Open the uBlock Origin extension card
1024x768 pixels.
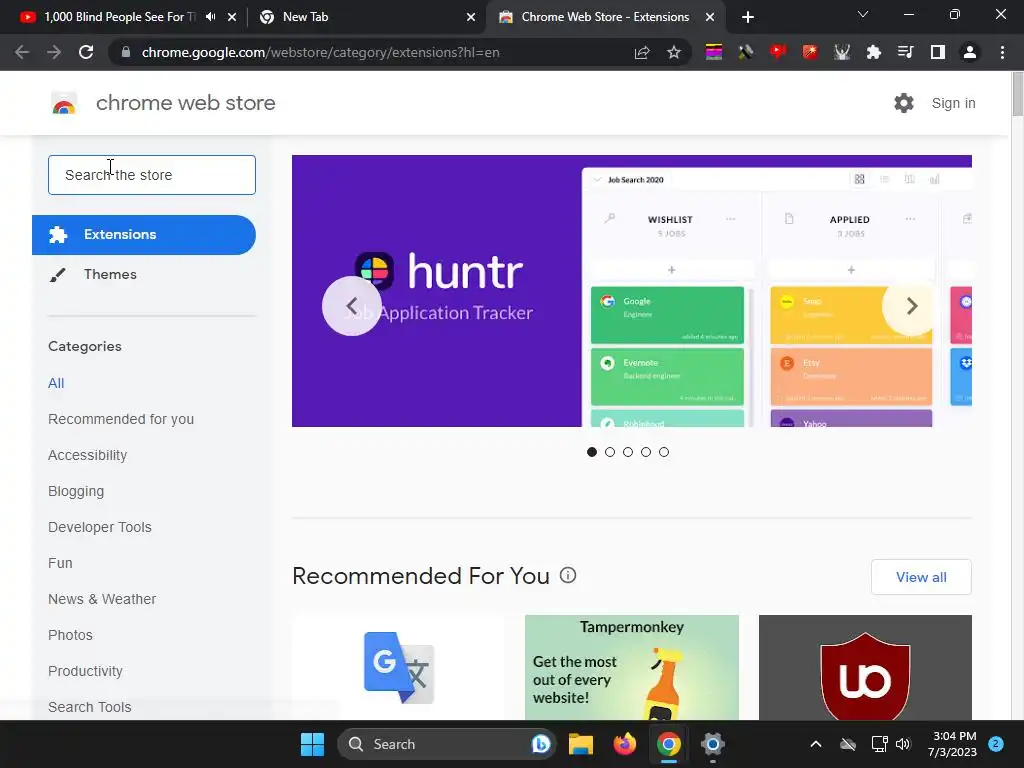pyautogui.click(x=865, y=667)
